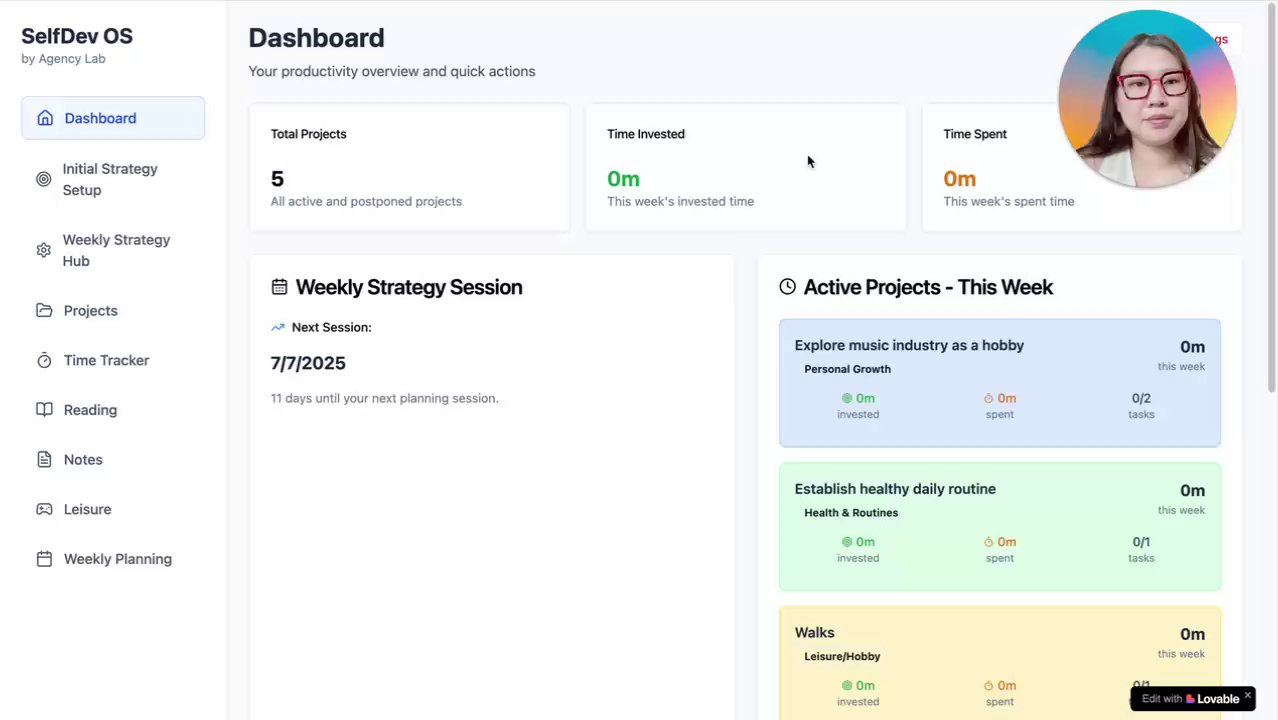Click the Active Projects clock icon

787,287
